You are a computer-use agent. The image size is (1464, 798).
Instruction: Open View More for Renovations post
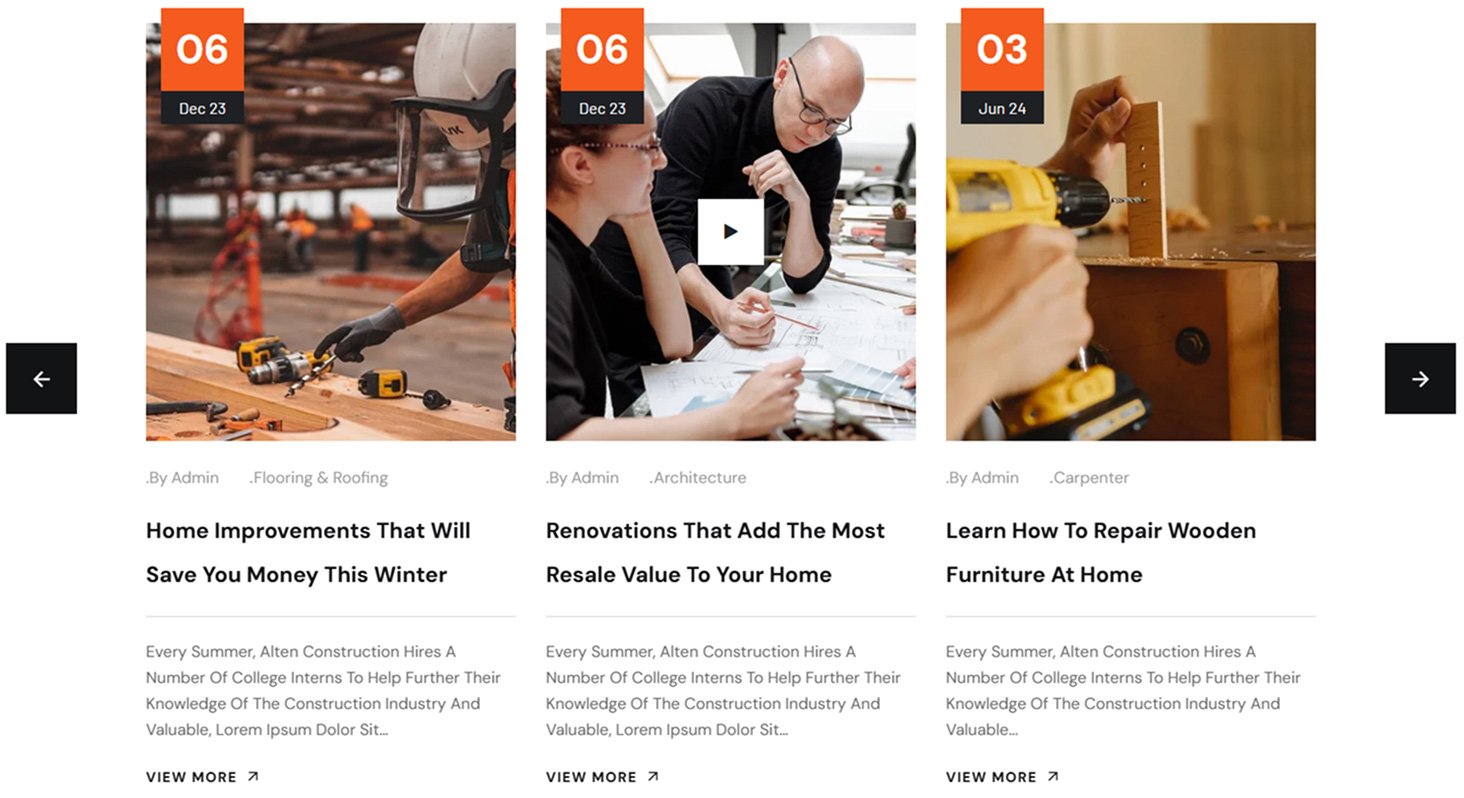pyautogui.click(x=591, y=777)
